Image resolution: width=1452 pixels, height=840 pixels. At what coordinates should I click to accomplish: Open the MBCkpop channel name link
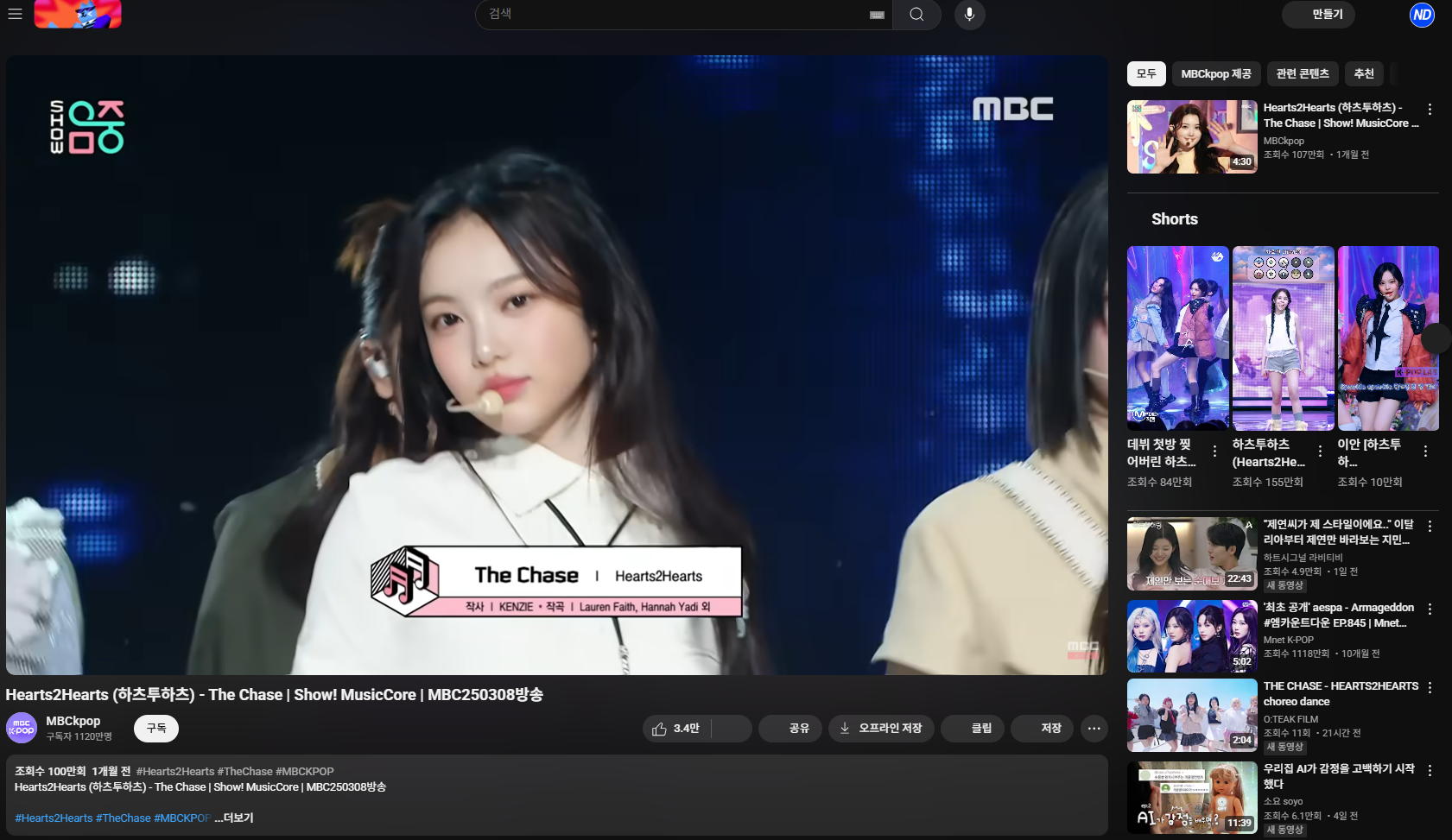(x=73, y=721)
